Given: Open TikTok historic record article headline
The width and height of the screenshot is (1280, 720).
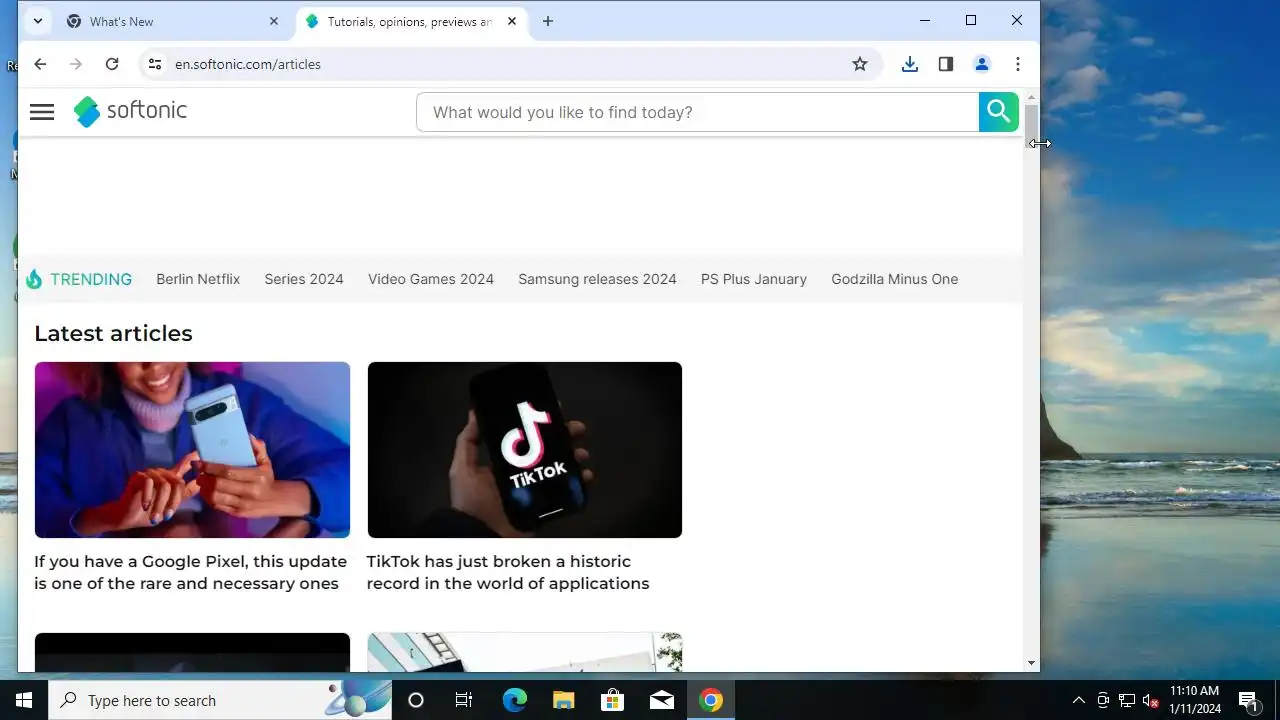Looking at the screenshot, I should point(508,572).
